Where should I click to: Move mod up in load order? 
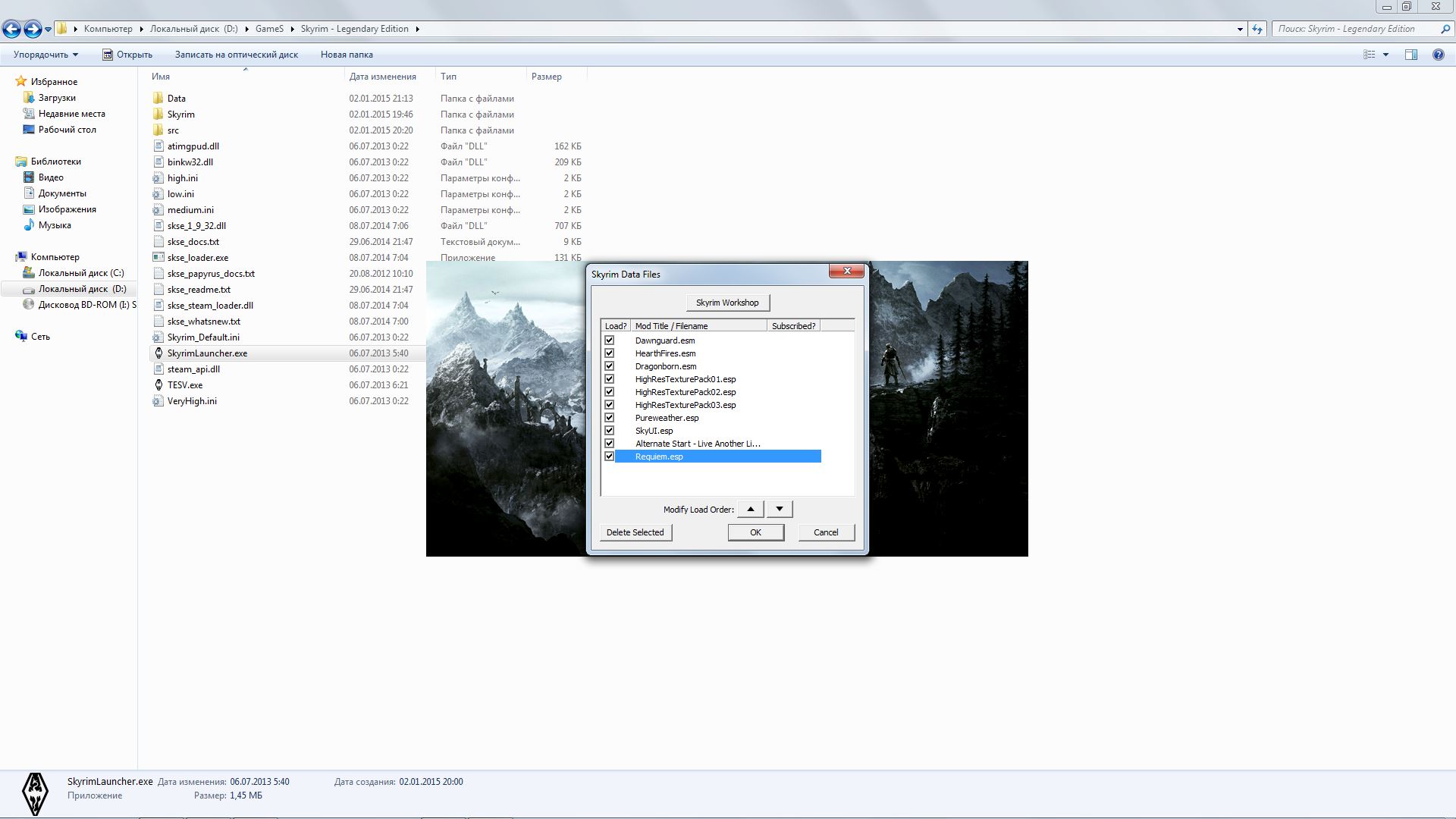pos(751,509)
